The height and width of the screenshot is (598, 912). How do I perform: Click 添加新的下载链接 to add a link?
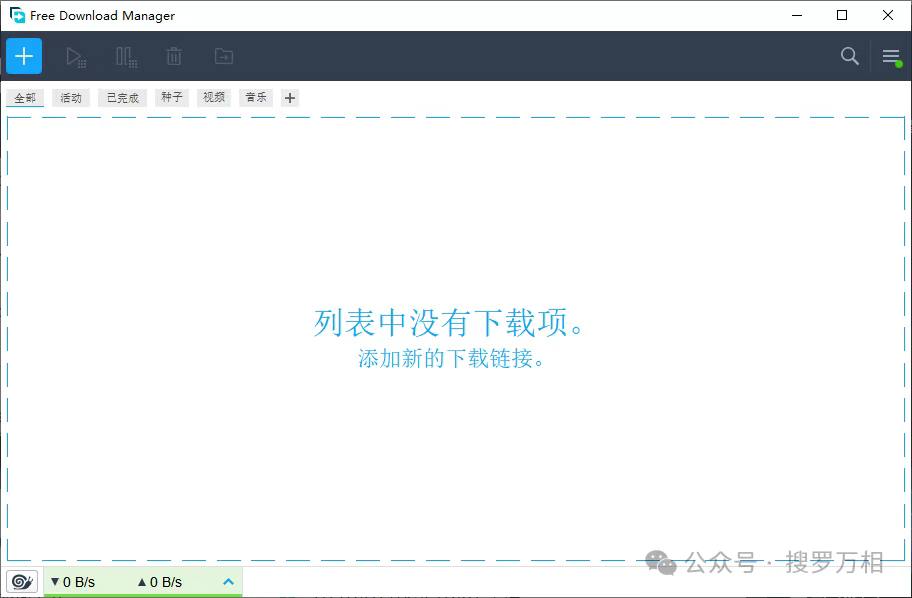(x=451, y=358)
